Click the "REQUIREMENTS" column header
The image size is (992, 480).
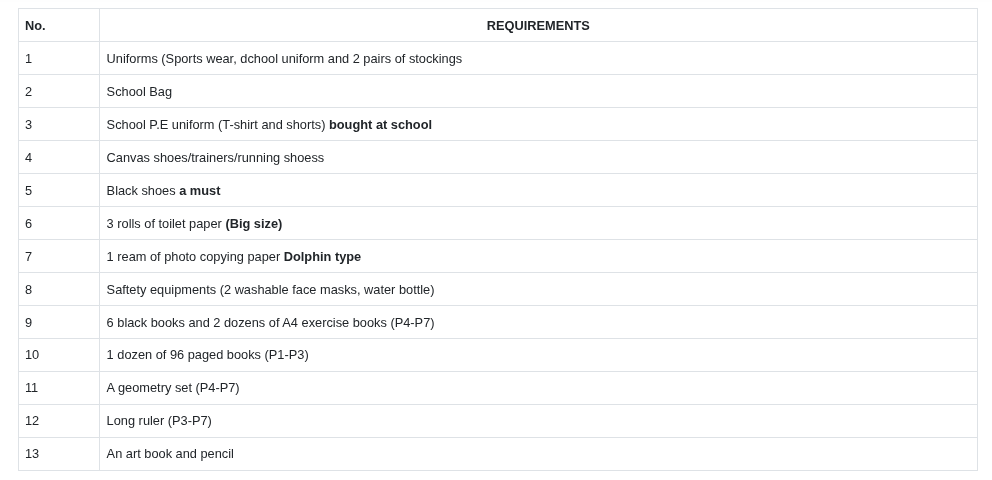point(538,26)
